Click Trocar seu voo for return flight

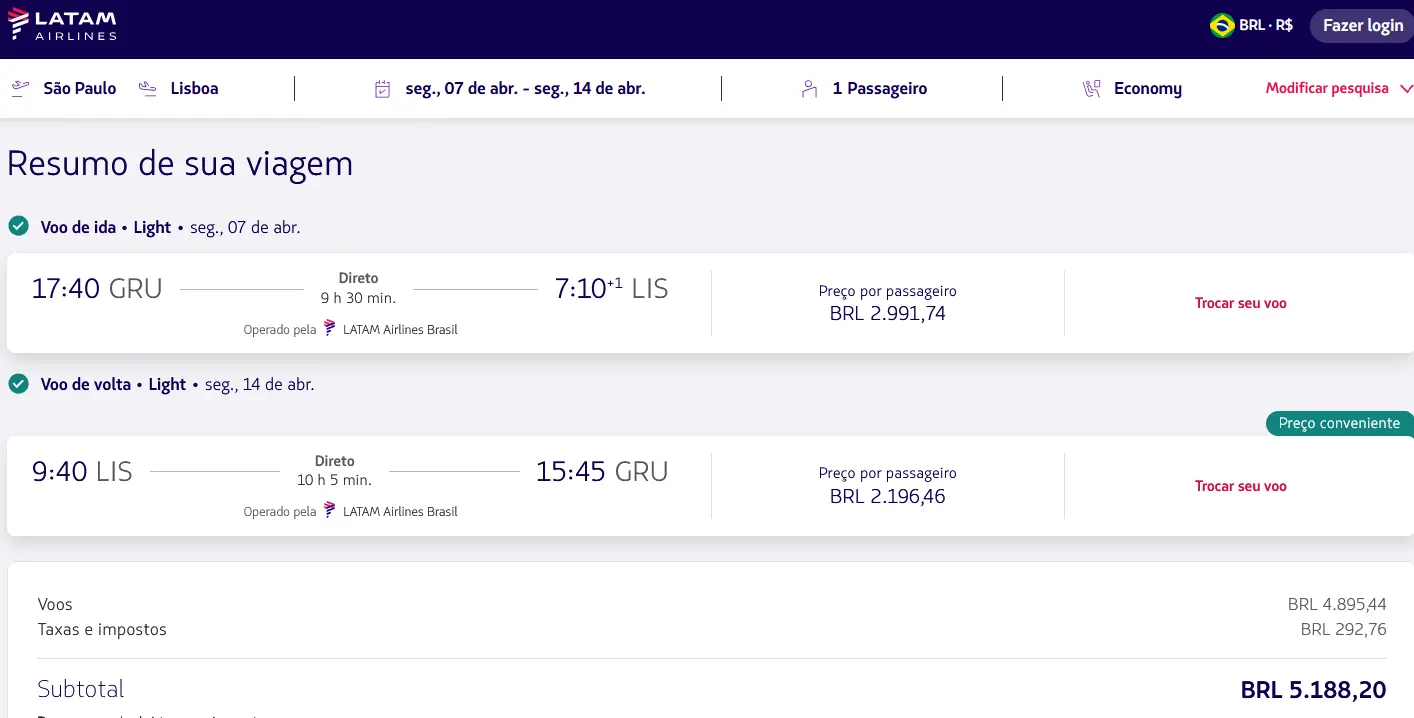[x=1240, y=486]
